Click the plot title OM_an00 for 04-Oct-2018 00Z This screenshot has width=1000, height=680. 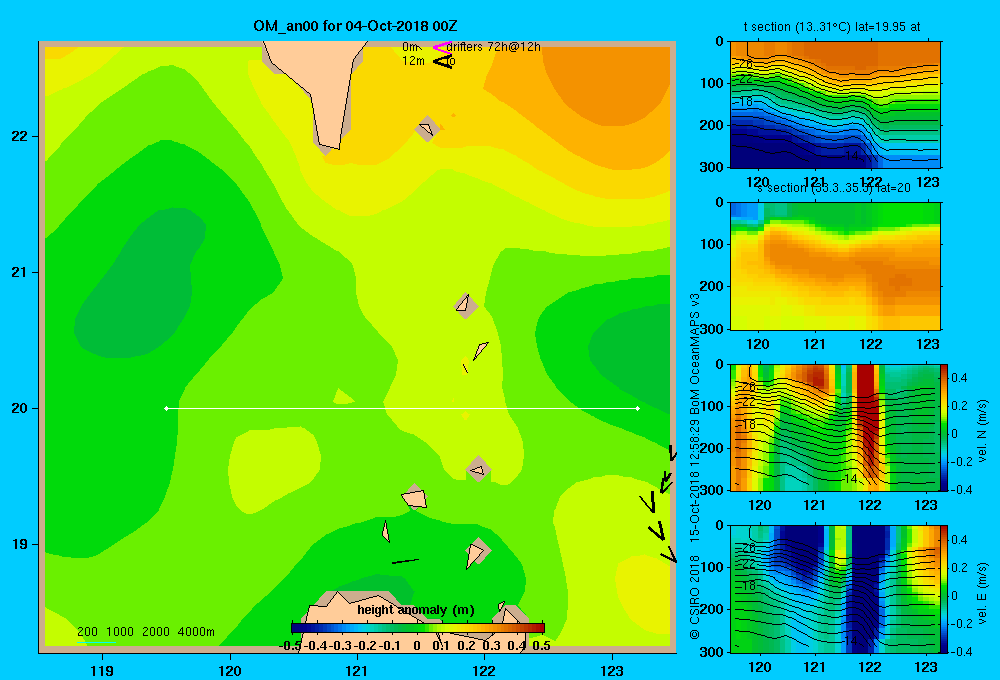coord(355,26)
